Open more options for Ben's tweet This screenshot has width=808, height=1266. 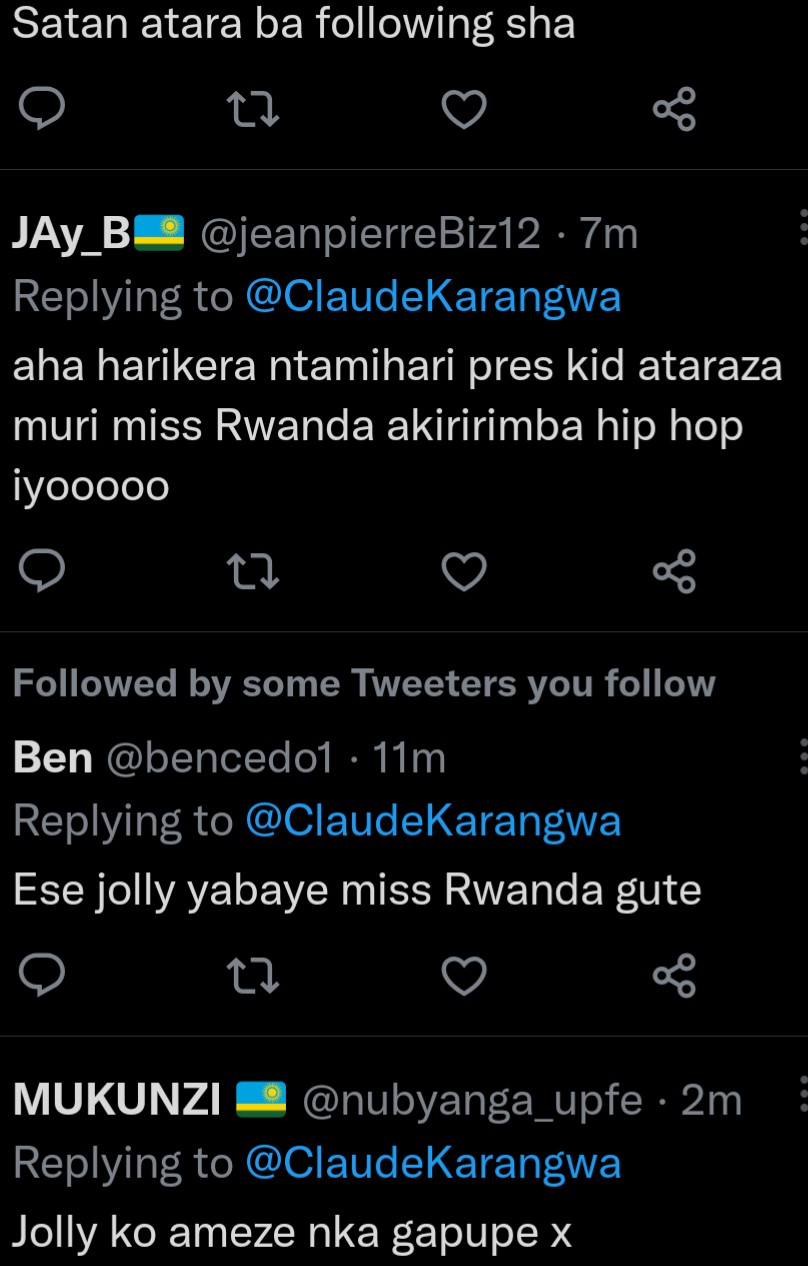[x=802, y=756]
